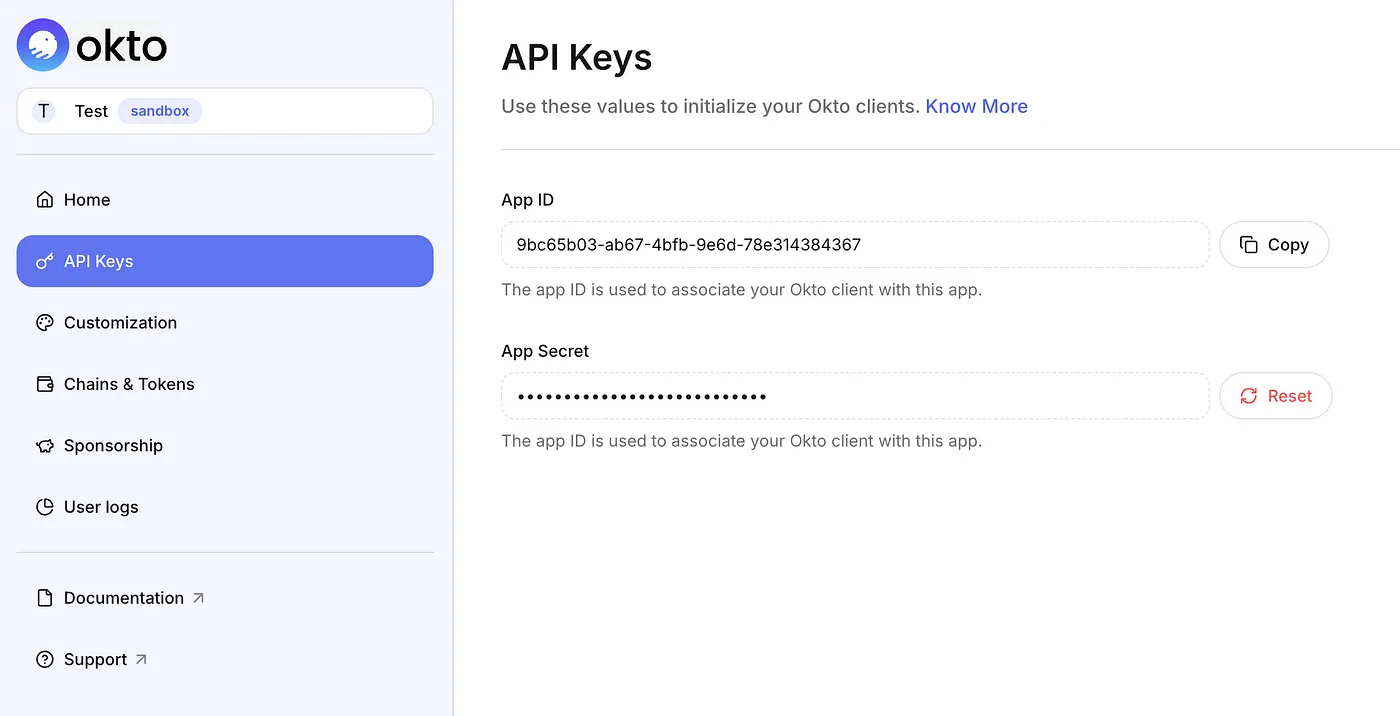This screenshot has height=716, width=1400.
Task: Open Support link in sidebar
Action: pyautogui.click(x=225, y=659)
